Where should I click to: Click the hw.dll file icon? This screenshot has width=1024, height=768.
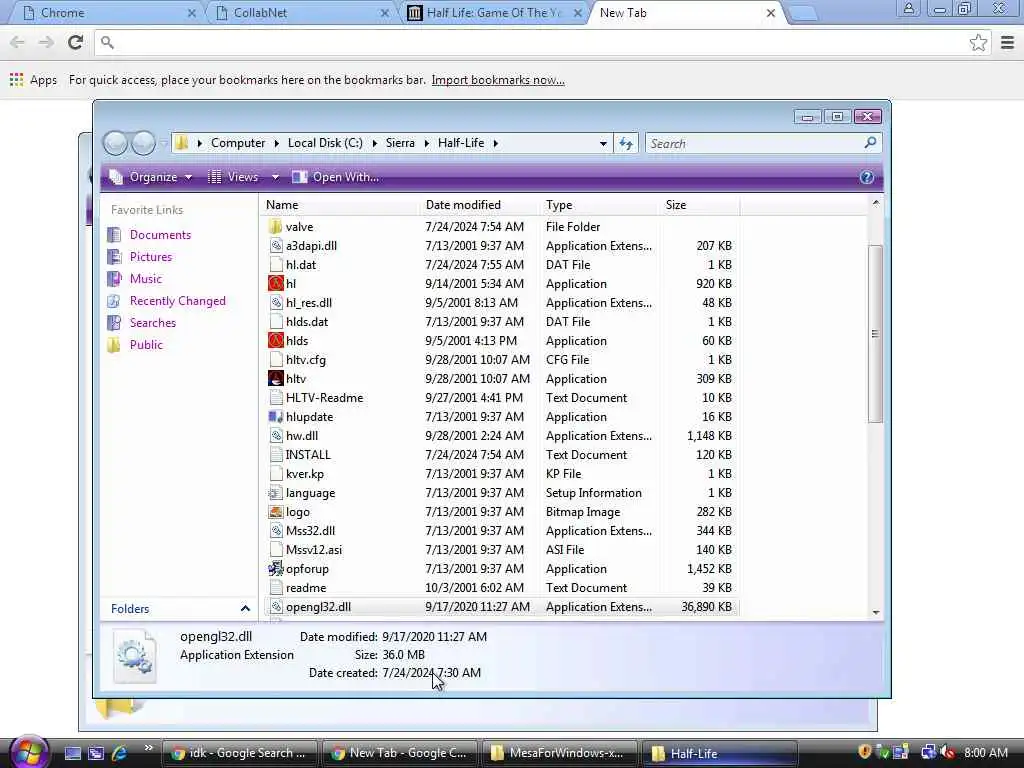pos(276,435)
